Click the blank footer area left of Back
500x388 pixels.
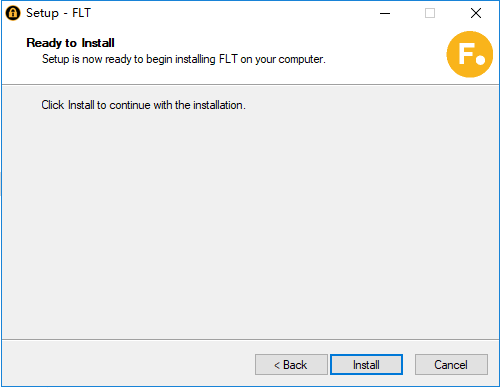point(128,364)
